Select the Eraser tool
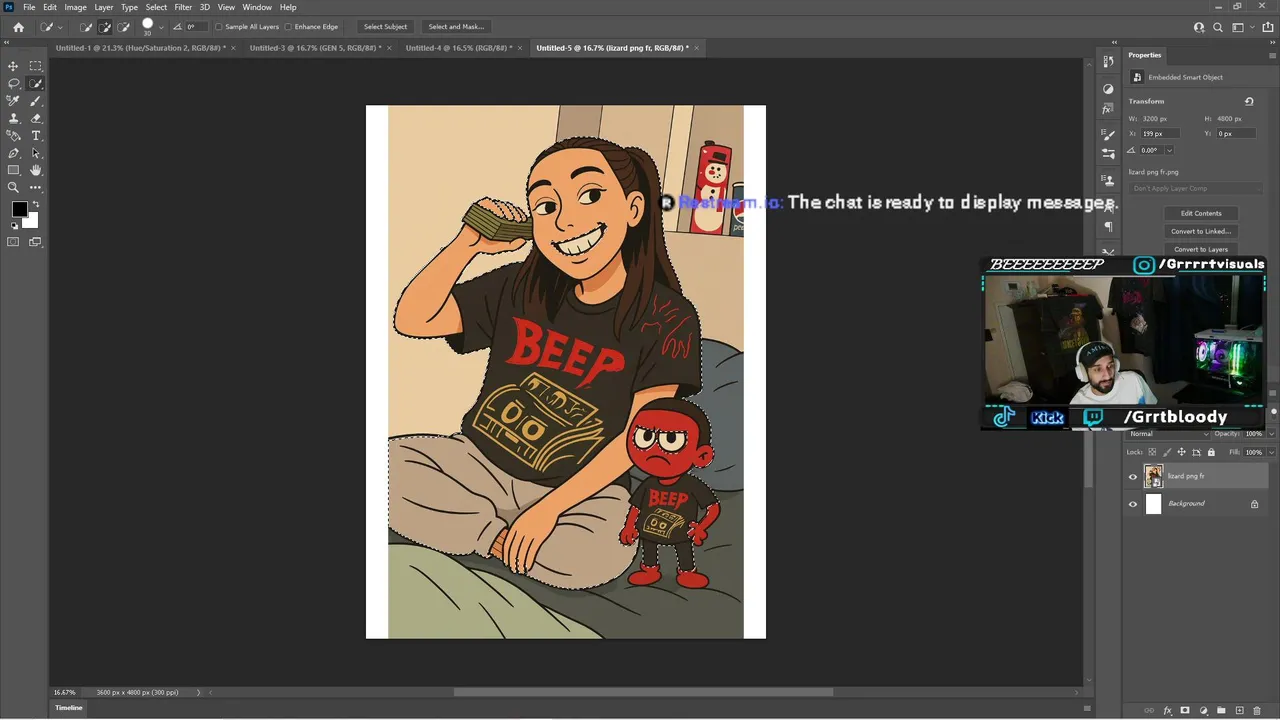This screenshot has width=1280, height=720. pos(35,118)
